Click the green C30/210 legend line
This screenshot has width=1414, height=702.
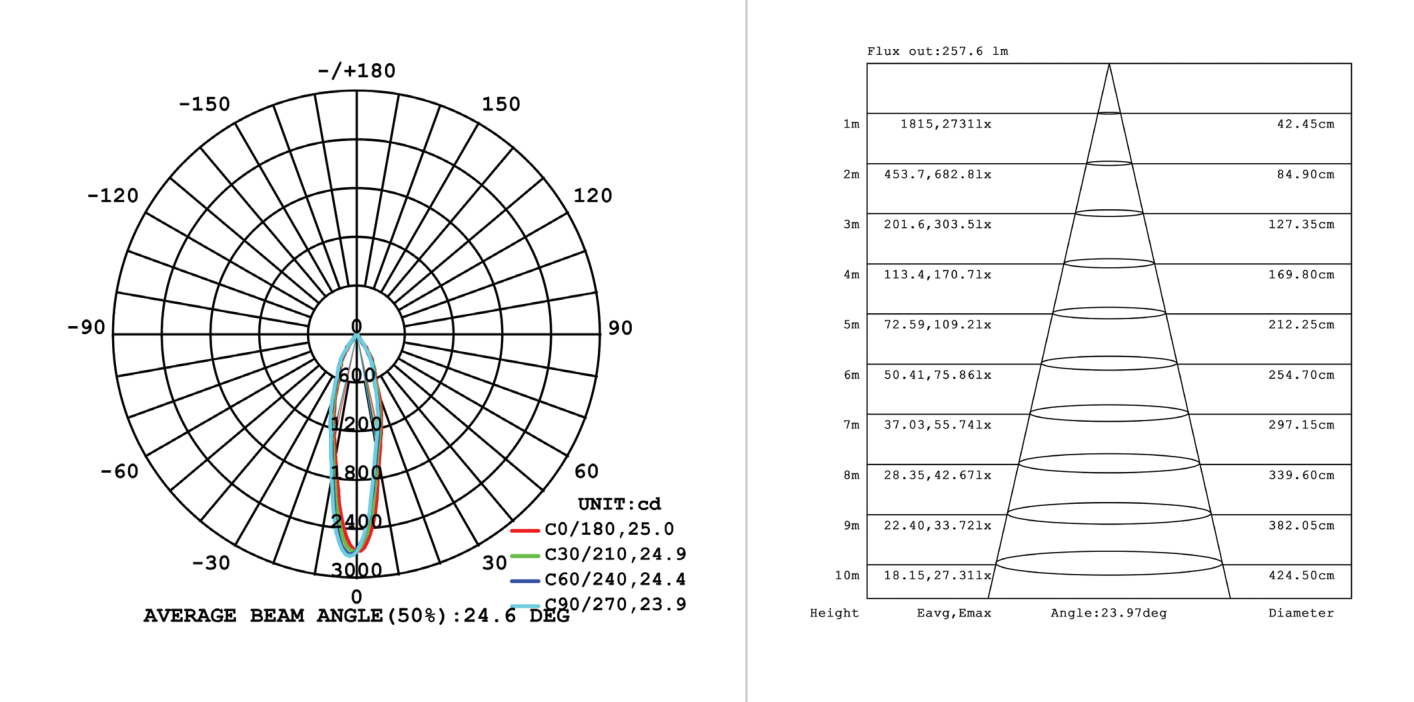[525, 555]
